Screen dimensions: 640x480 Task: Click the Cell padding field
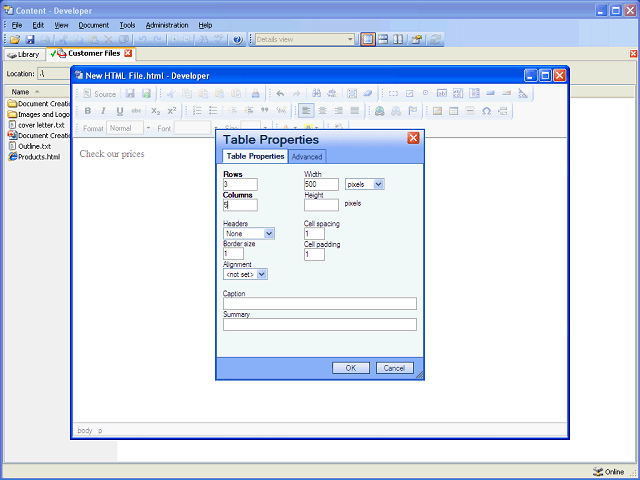(314, 254)
